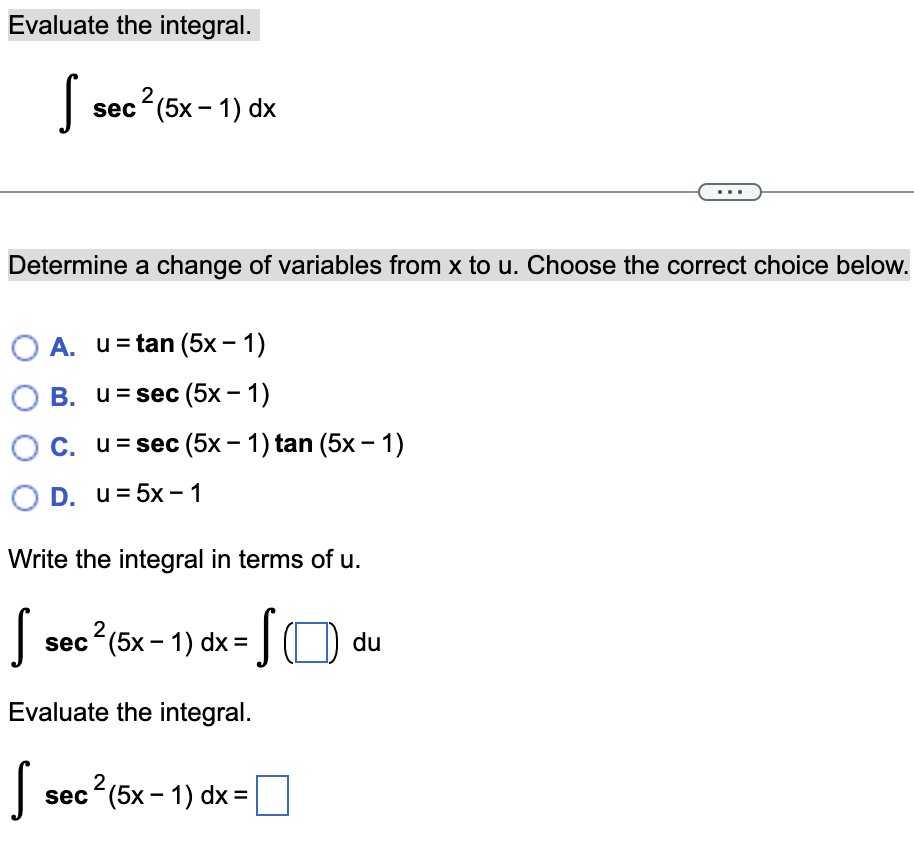Screen dimensions: 914x850
Task: Click the letter B choice label
Action: (62, 398)
